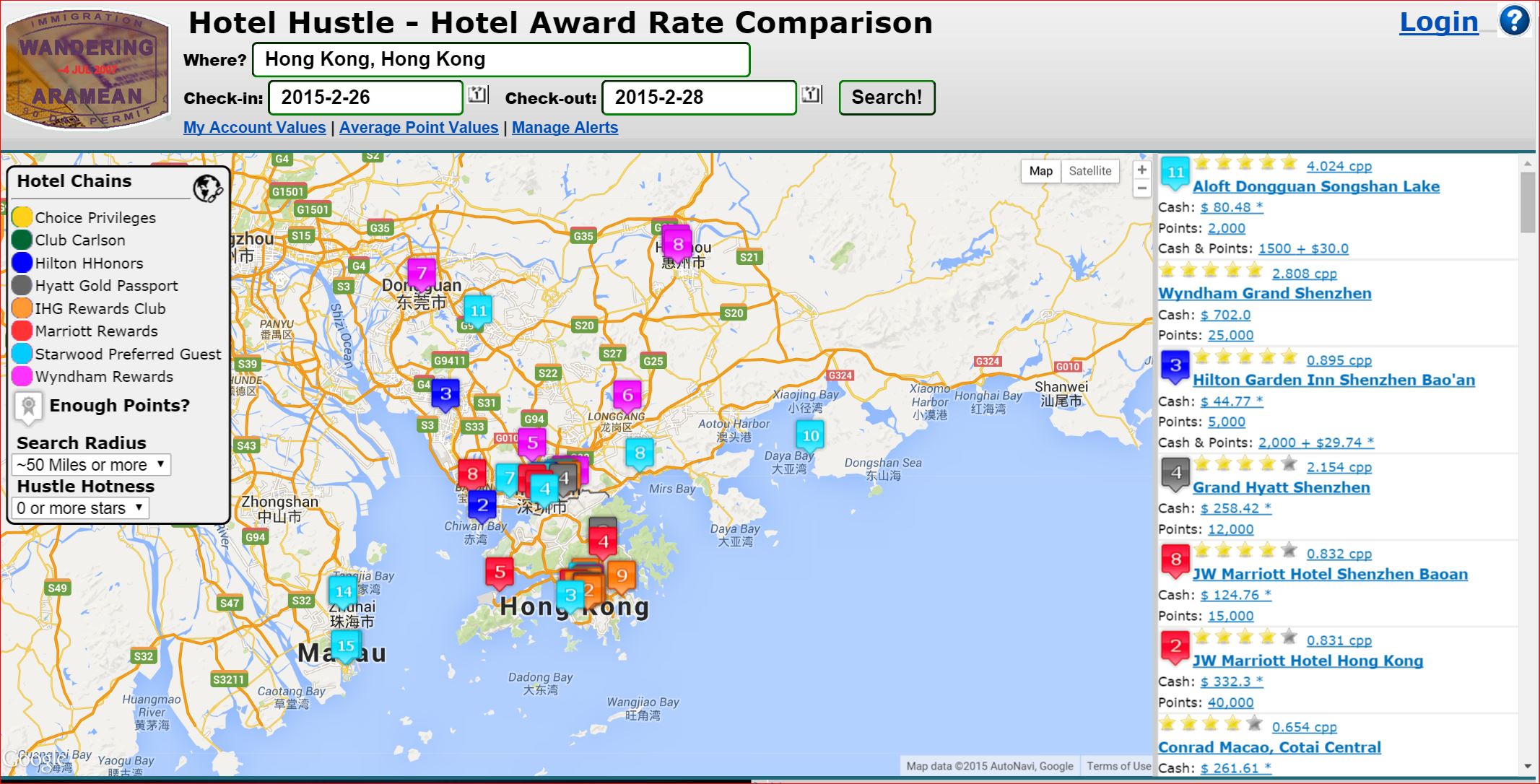
Task: Toggle the Hilton HHonors blue chain filter
Action: point(22,263)
